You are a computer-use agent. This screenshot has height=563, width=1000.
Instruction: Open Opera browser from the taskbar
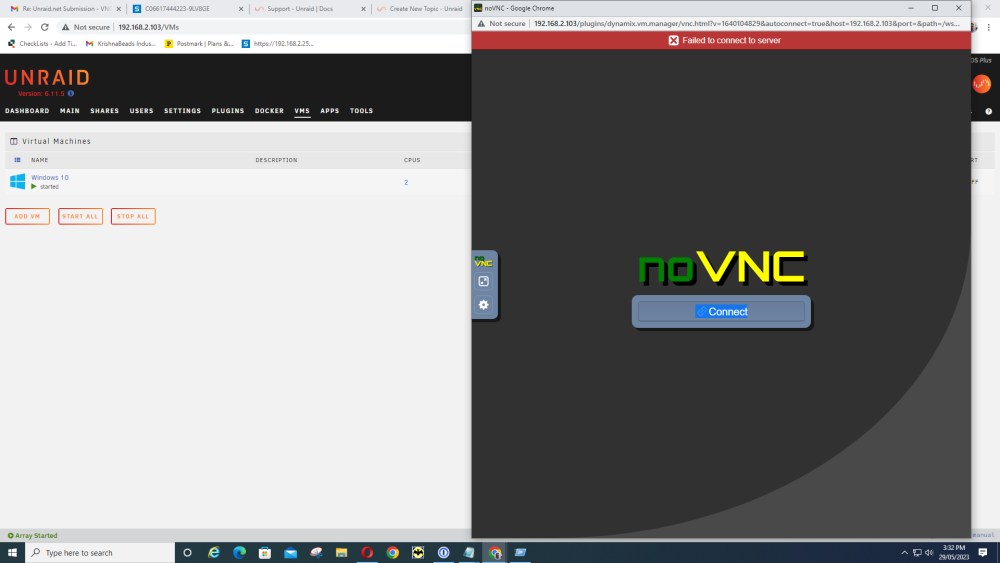point(367,553)
